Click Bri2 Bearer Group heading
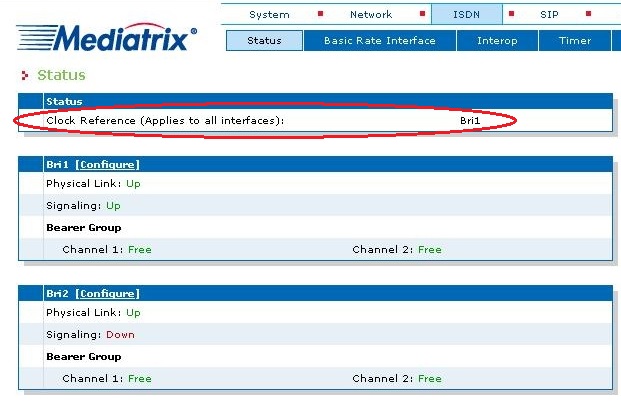This screenshot has height=402, width=621. [84, 357]
